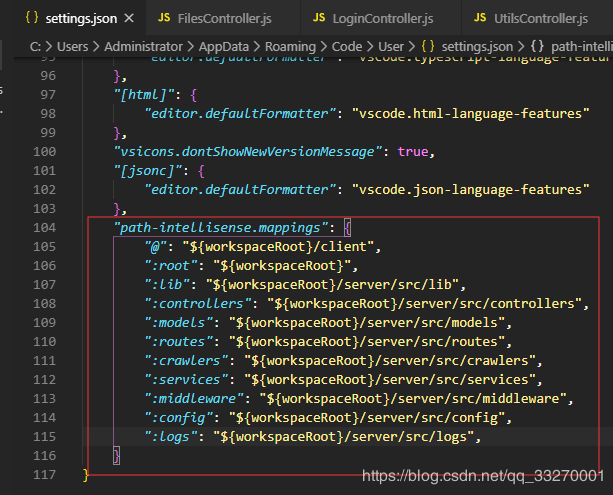Click "${workspaceRoot}/server/src/lib" value
The height and width of the screenshot is (495, 613).
pos(332,285)
